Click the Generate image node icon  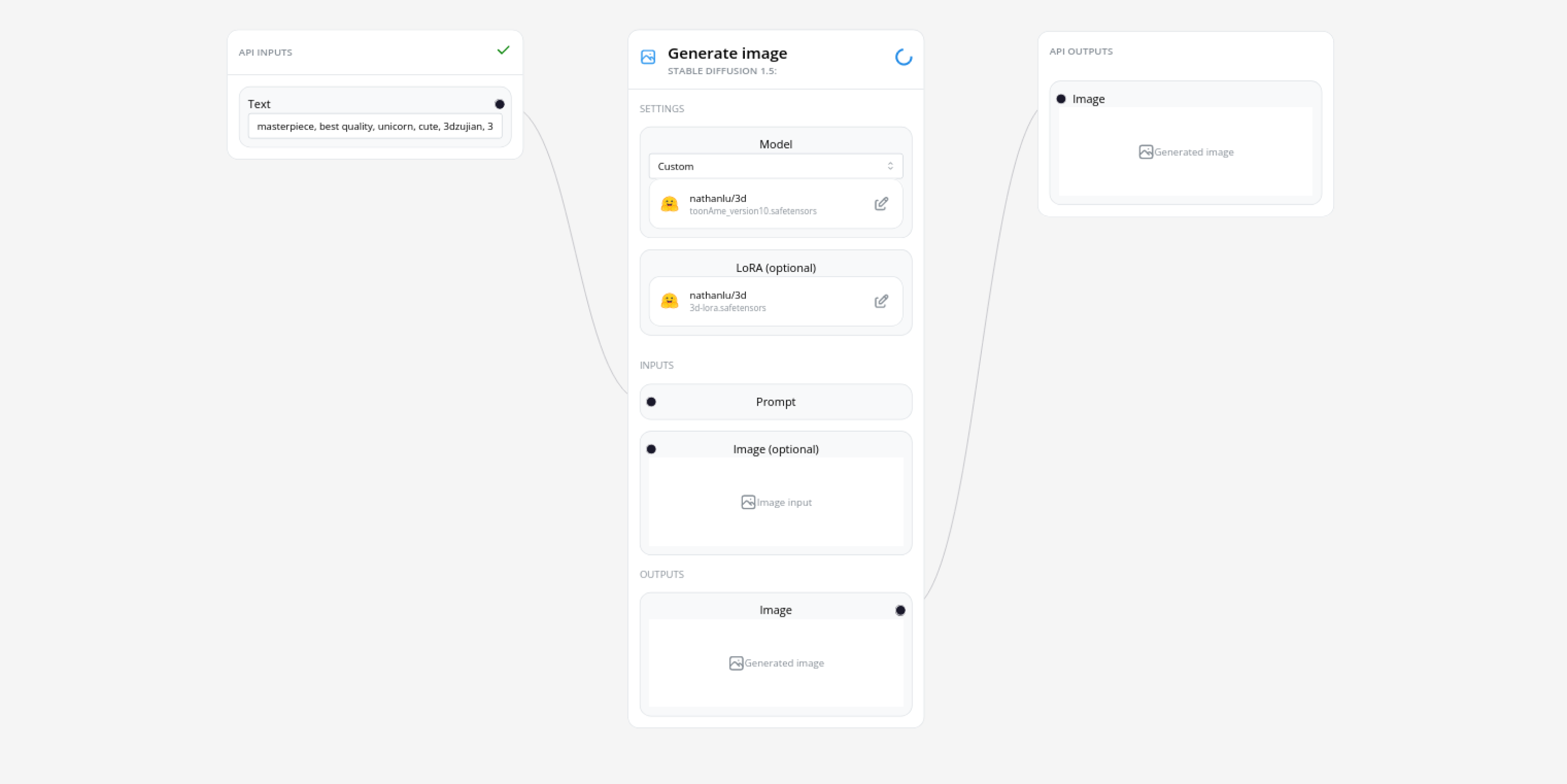pos(648,56)
